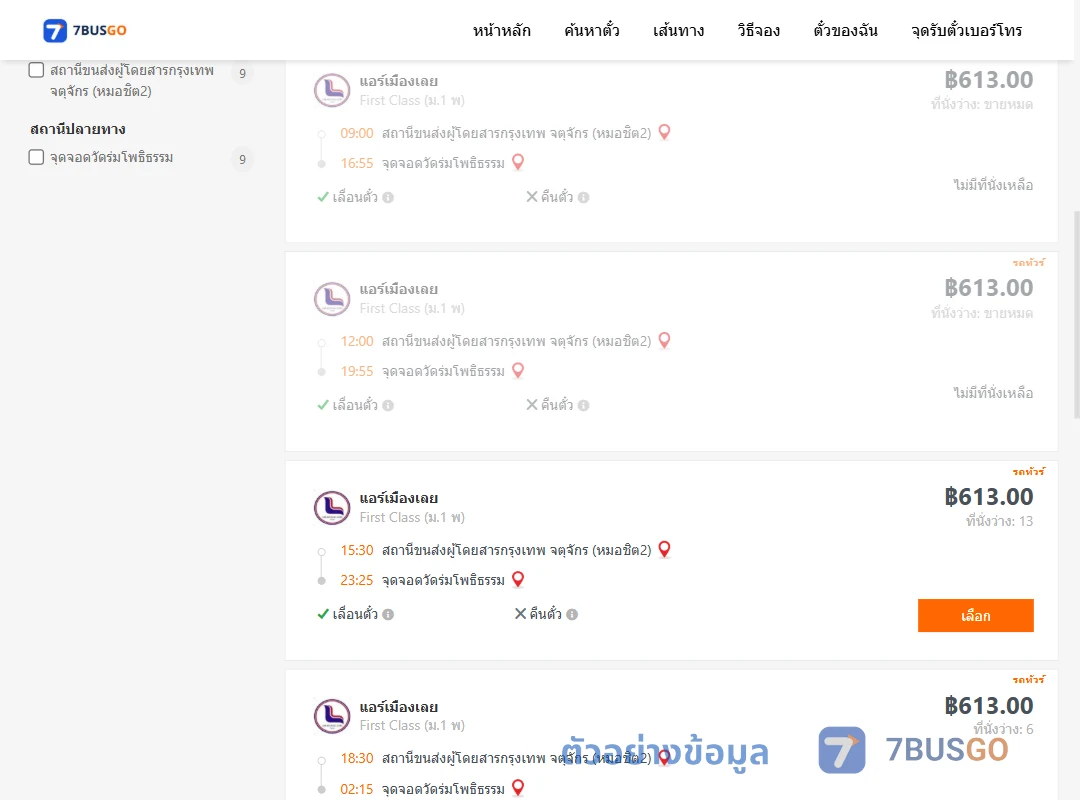This screenshot has width=1080, height=800.
Task: Click operator logo on the 12:00 trip
Action: (332, 299)
